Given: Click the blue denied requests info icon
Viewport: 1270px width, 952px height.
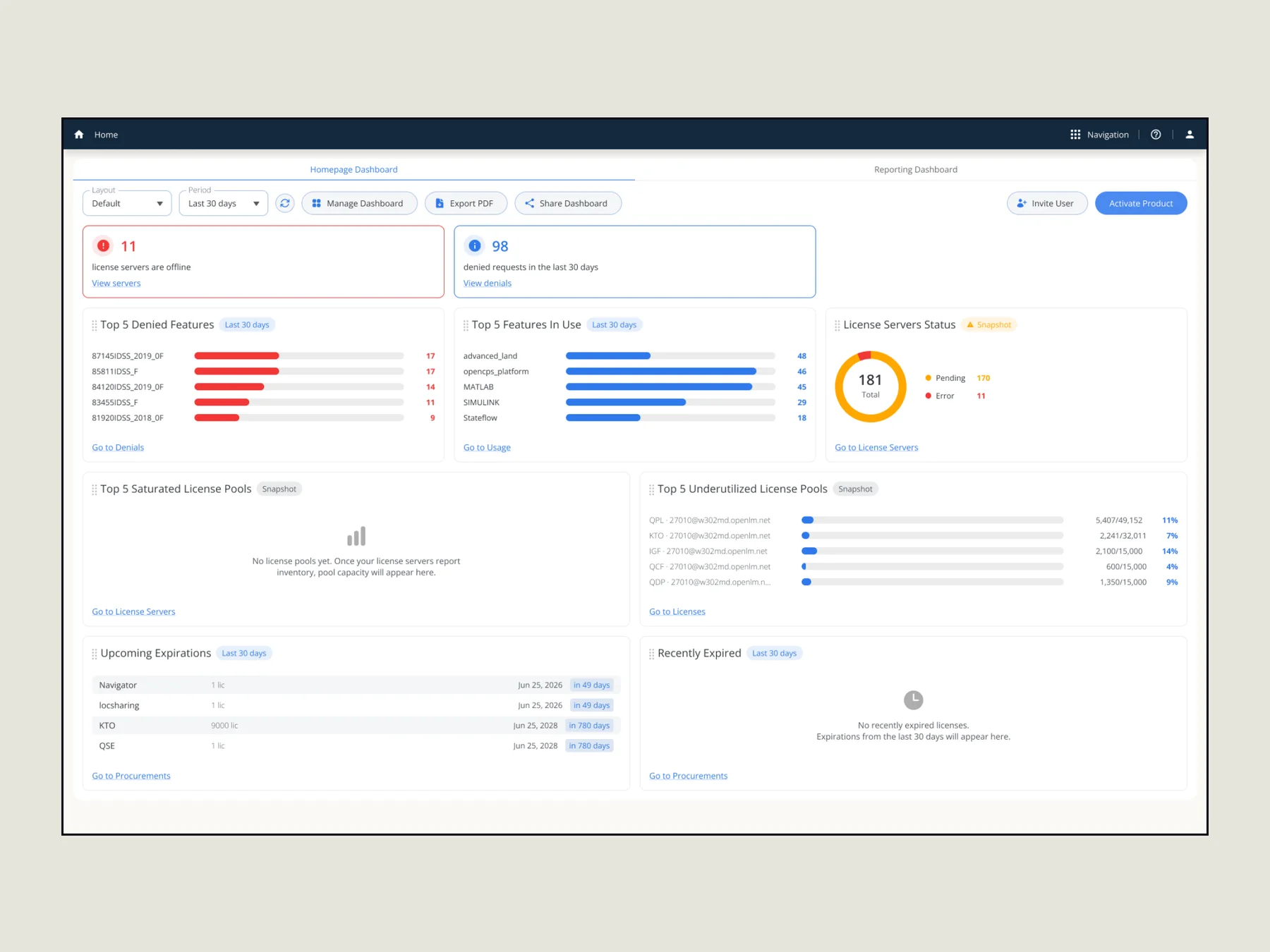Looking at the screenshot, I should (475, 245).
